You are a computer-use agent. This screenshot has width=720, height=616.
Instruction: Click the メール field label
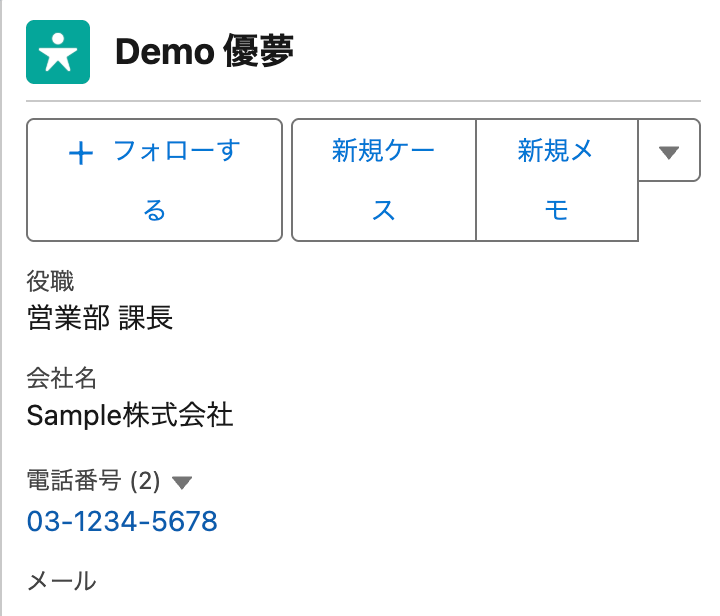click(62, 581)
